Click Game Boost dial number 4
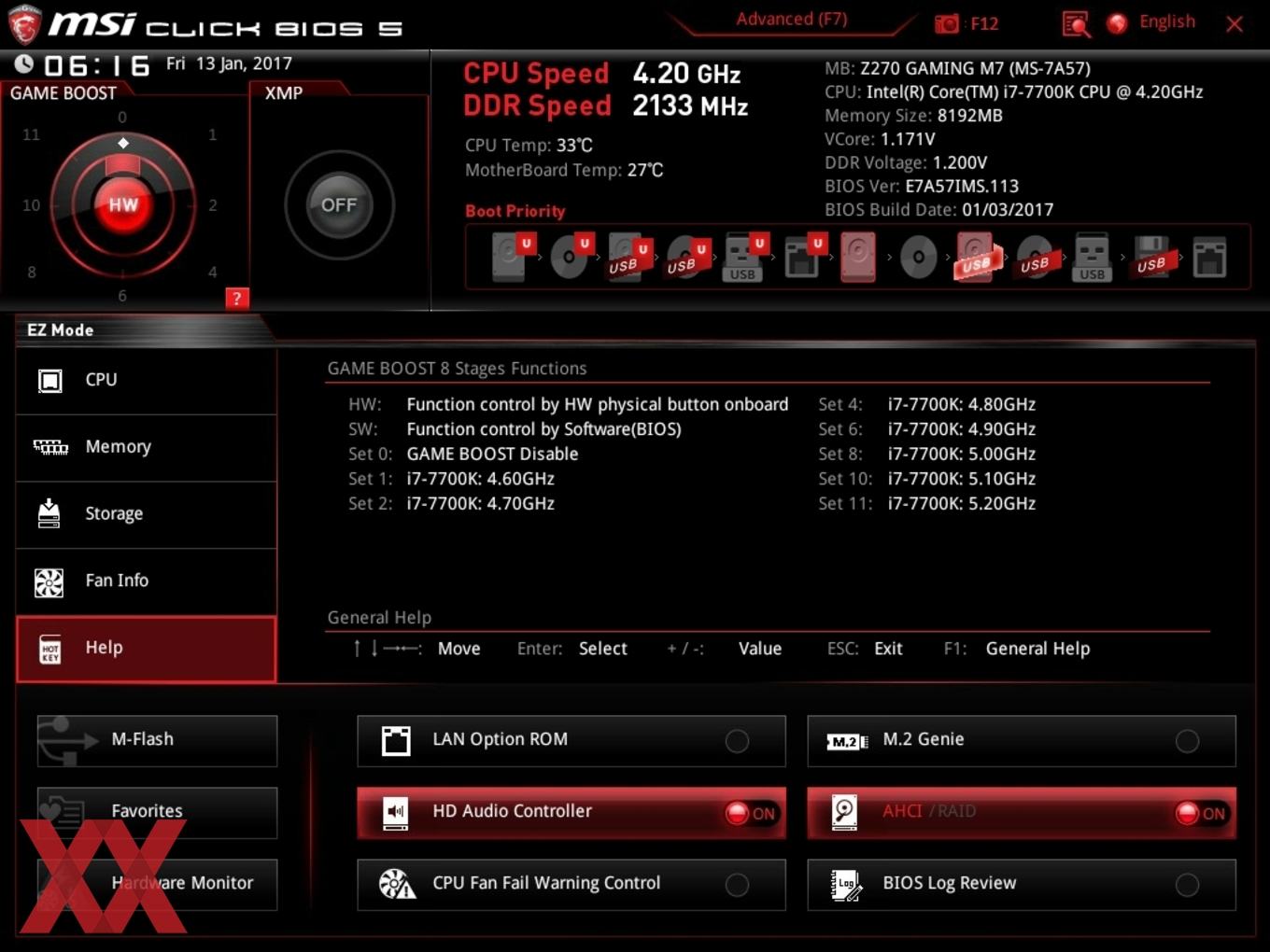The width and height of the screenshot is (1270, 952). [213, 273]
